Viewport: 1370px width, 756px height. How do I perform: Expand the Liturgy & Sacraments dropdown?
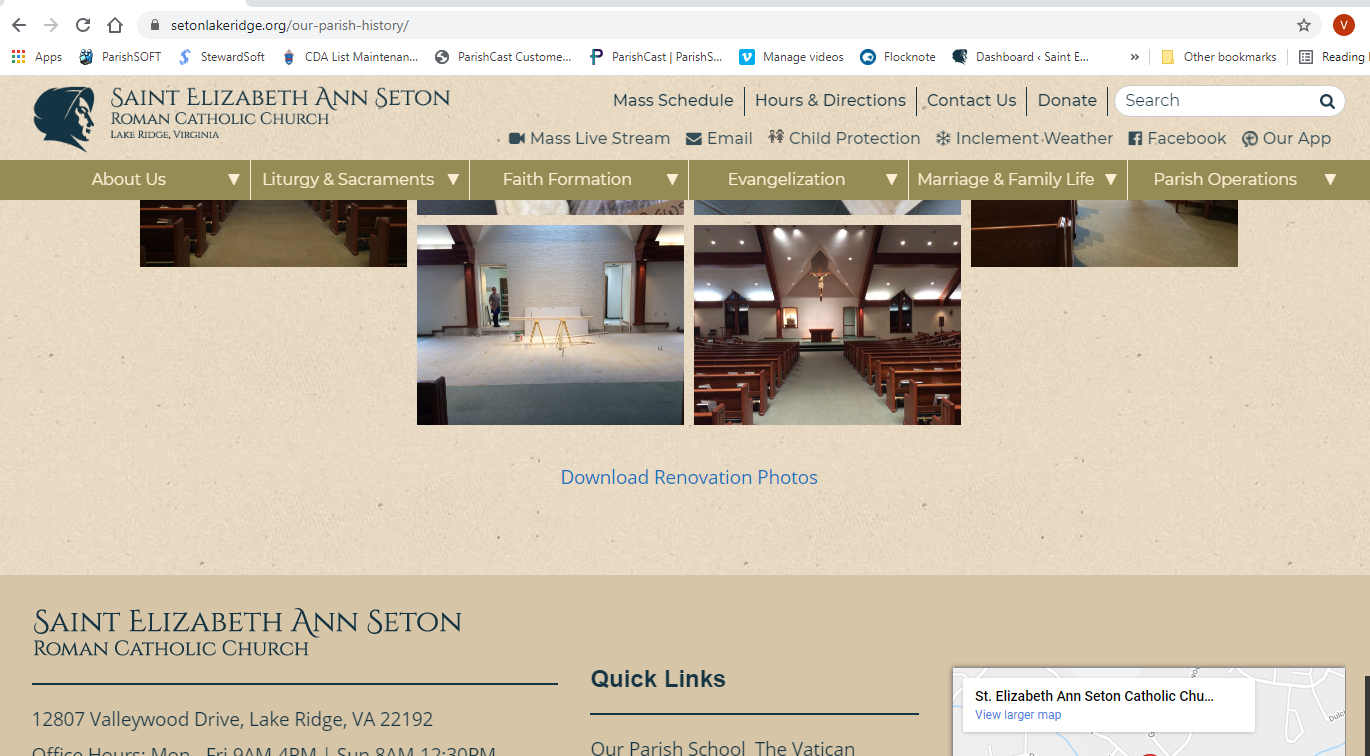click(x=453, y=180)
